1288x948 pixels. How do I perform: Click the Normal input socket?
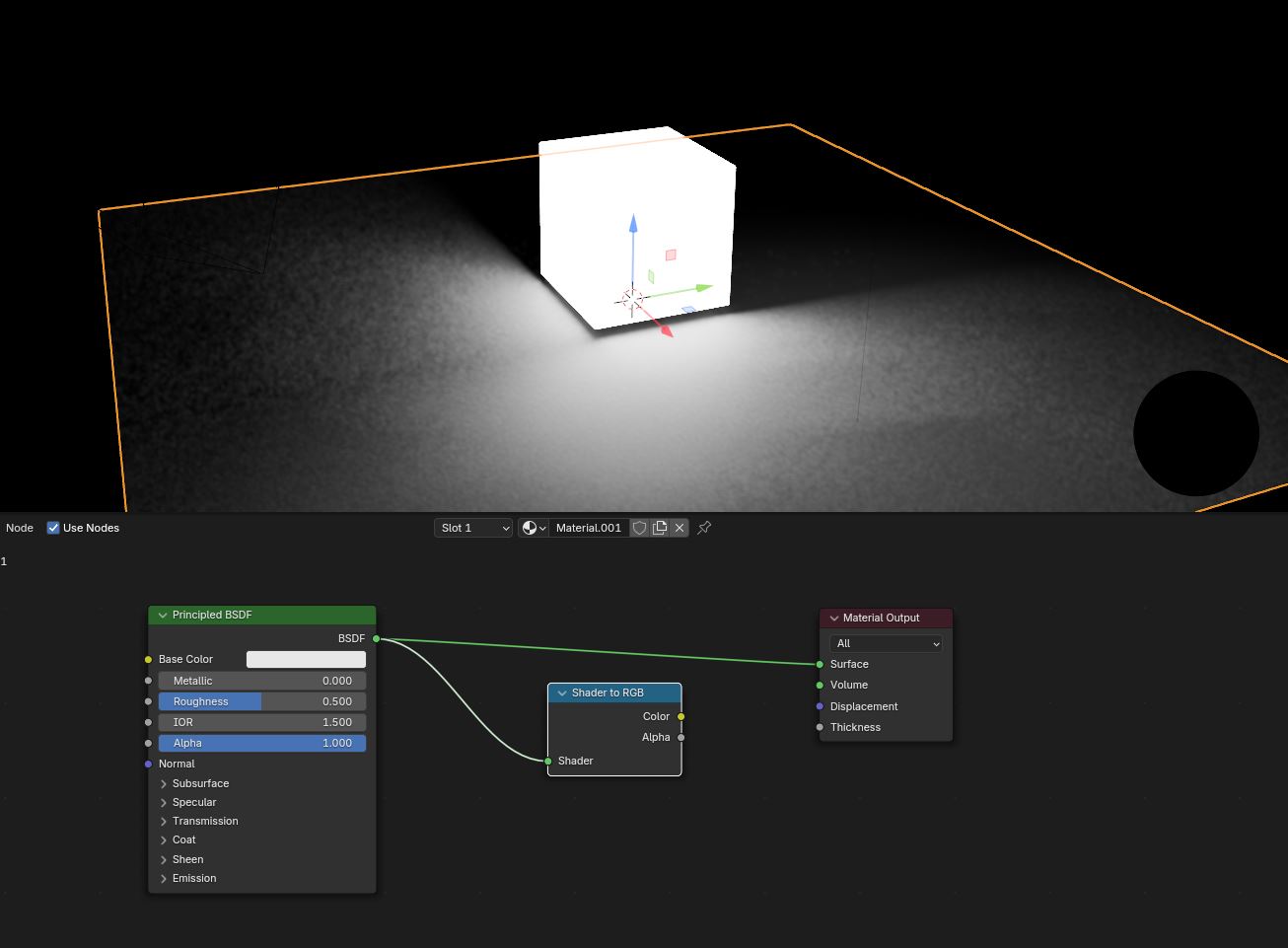coord(149,764)
